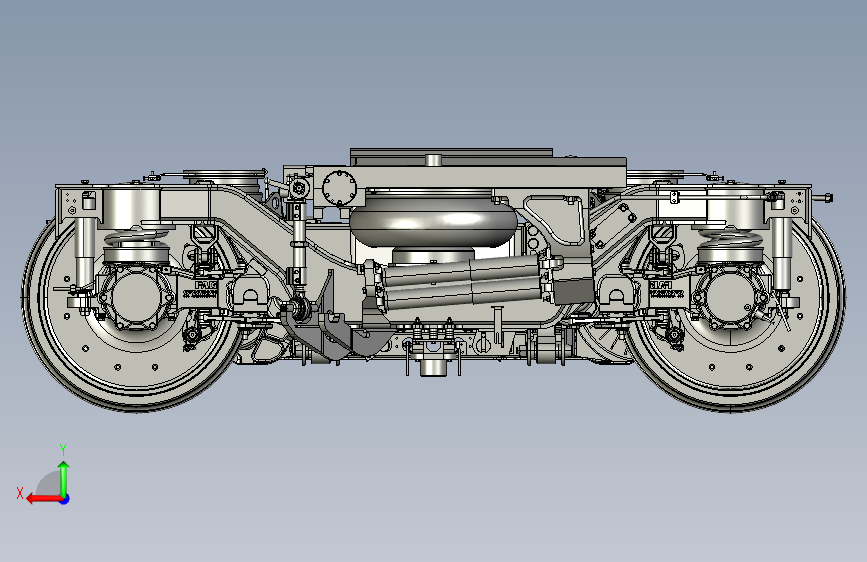The image size is (867, 562).
Task: Click the red X axis arrow on triad
Action: [43, 499]
